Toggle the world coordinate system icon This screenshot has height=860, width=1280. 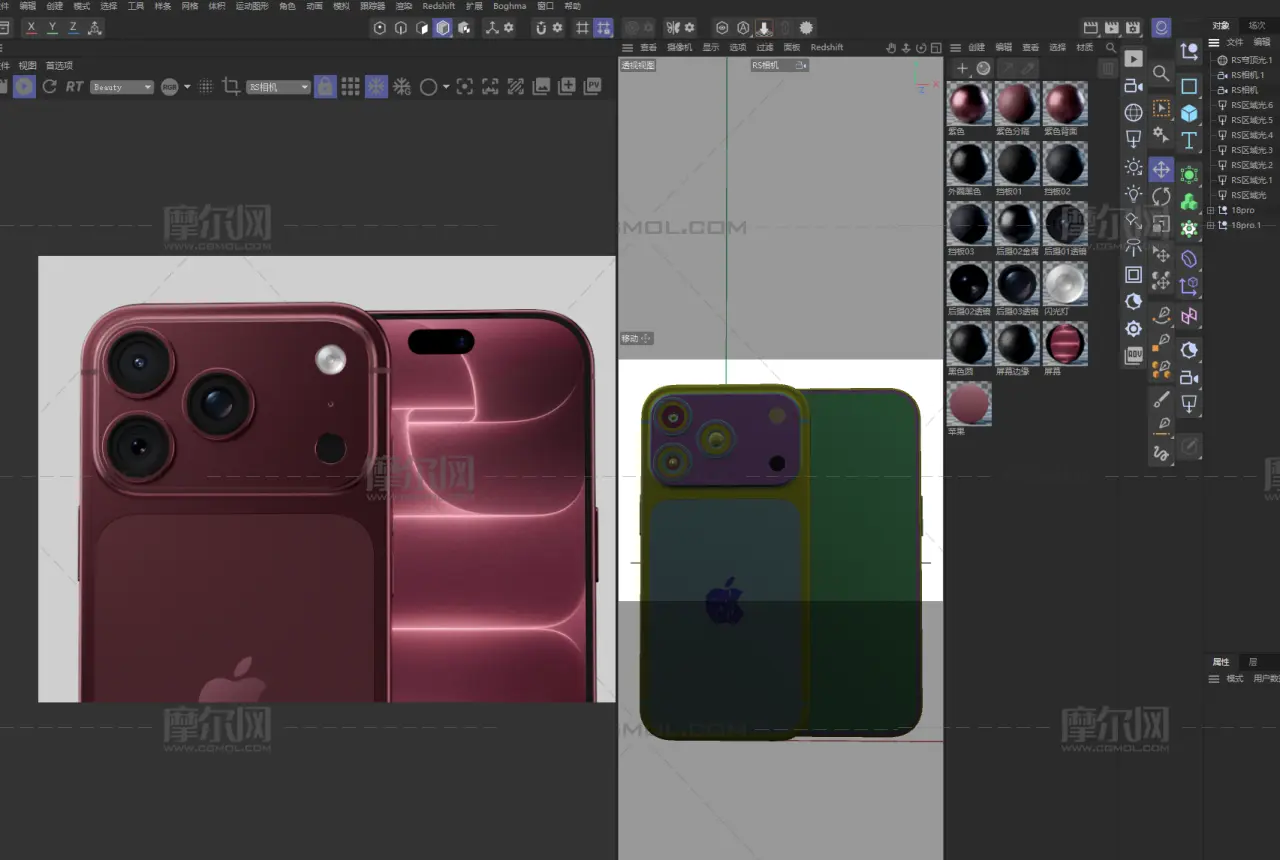pyautogui.click(x=95, y=28)
